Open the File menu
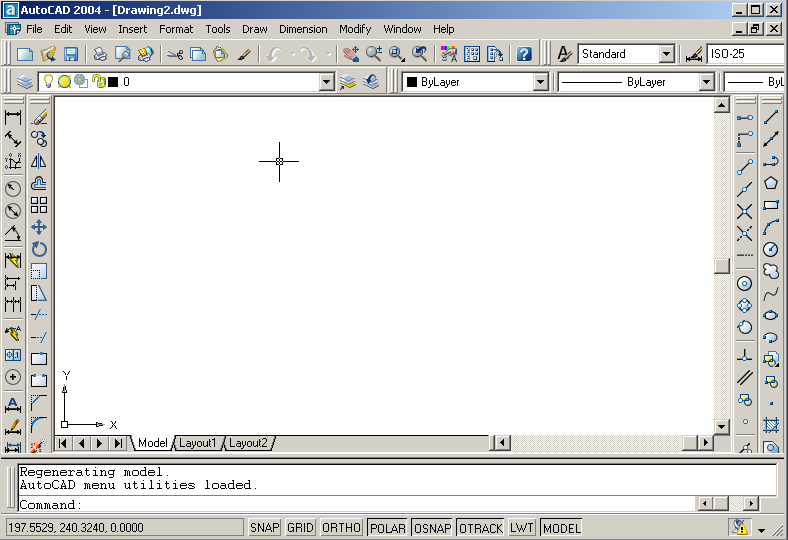The height and width of the screenshot is (540, 788). click(x=34, y=29)
